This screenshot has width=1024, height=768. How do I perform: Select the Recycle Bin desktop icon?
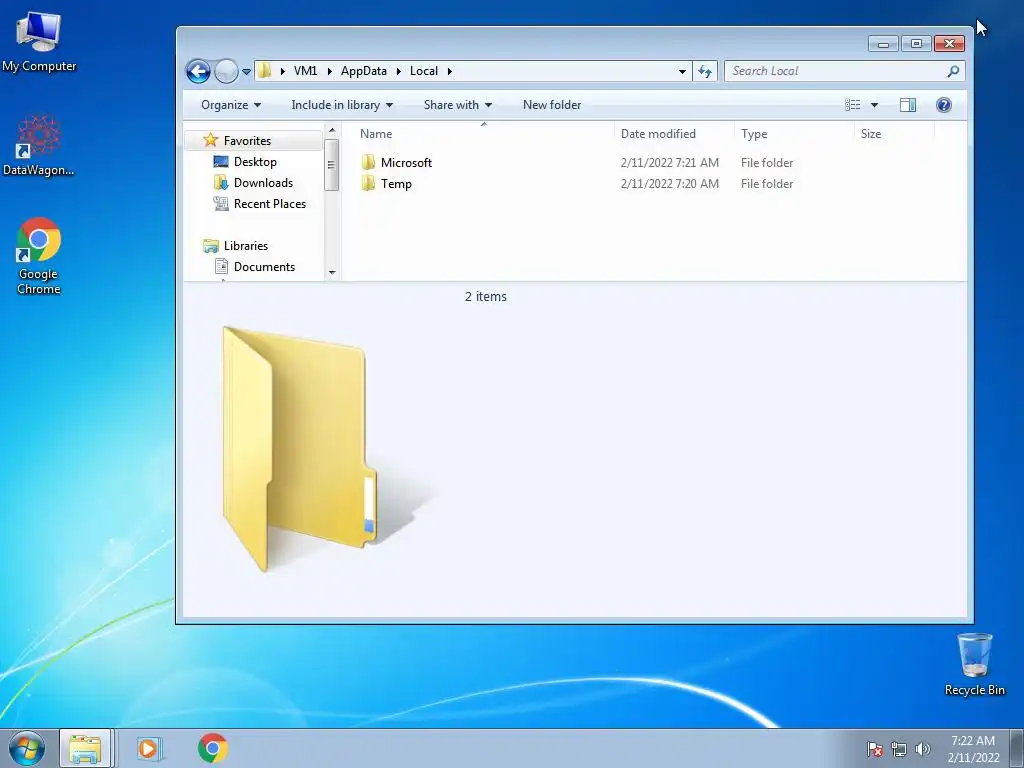tap(974, 664)
